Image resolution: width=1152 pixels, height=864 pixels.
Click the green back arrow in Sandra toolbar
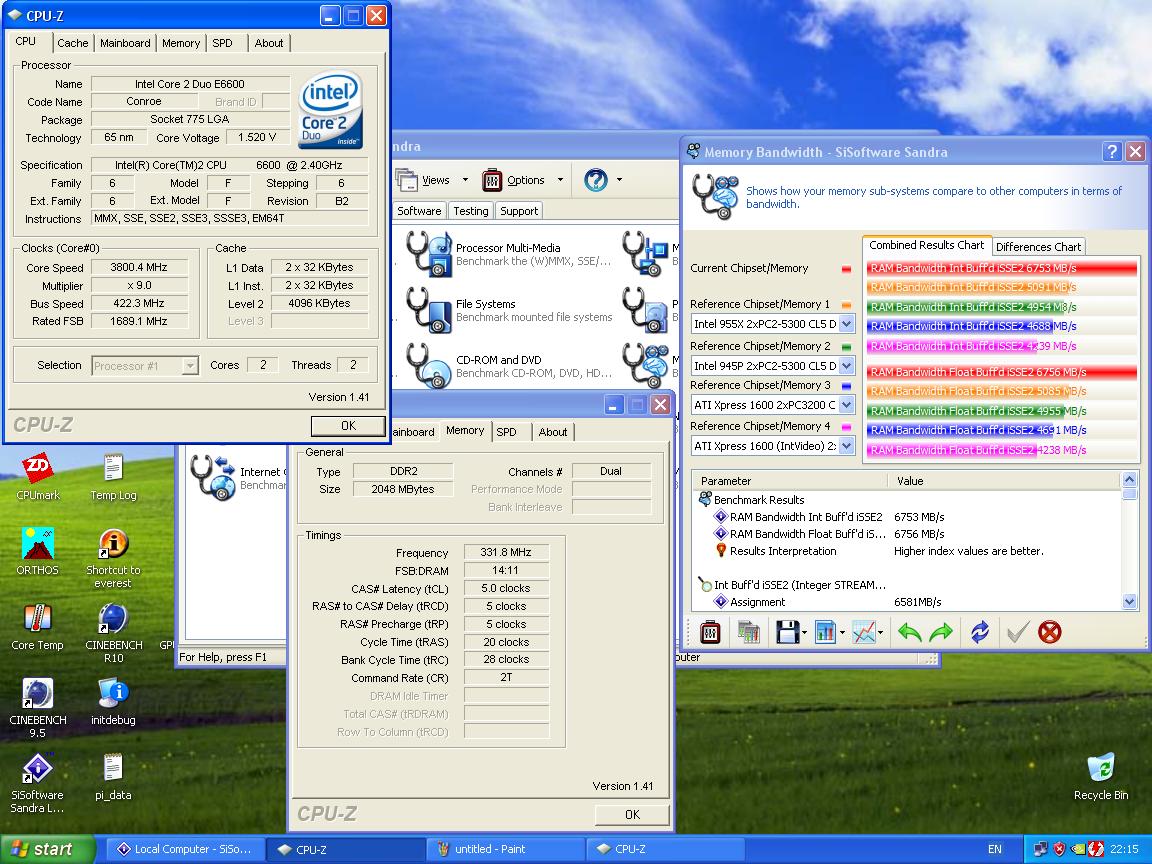tap(909, 632)
